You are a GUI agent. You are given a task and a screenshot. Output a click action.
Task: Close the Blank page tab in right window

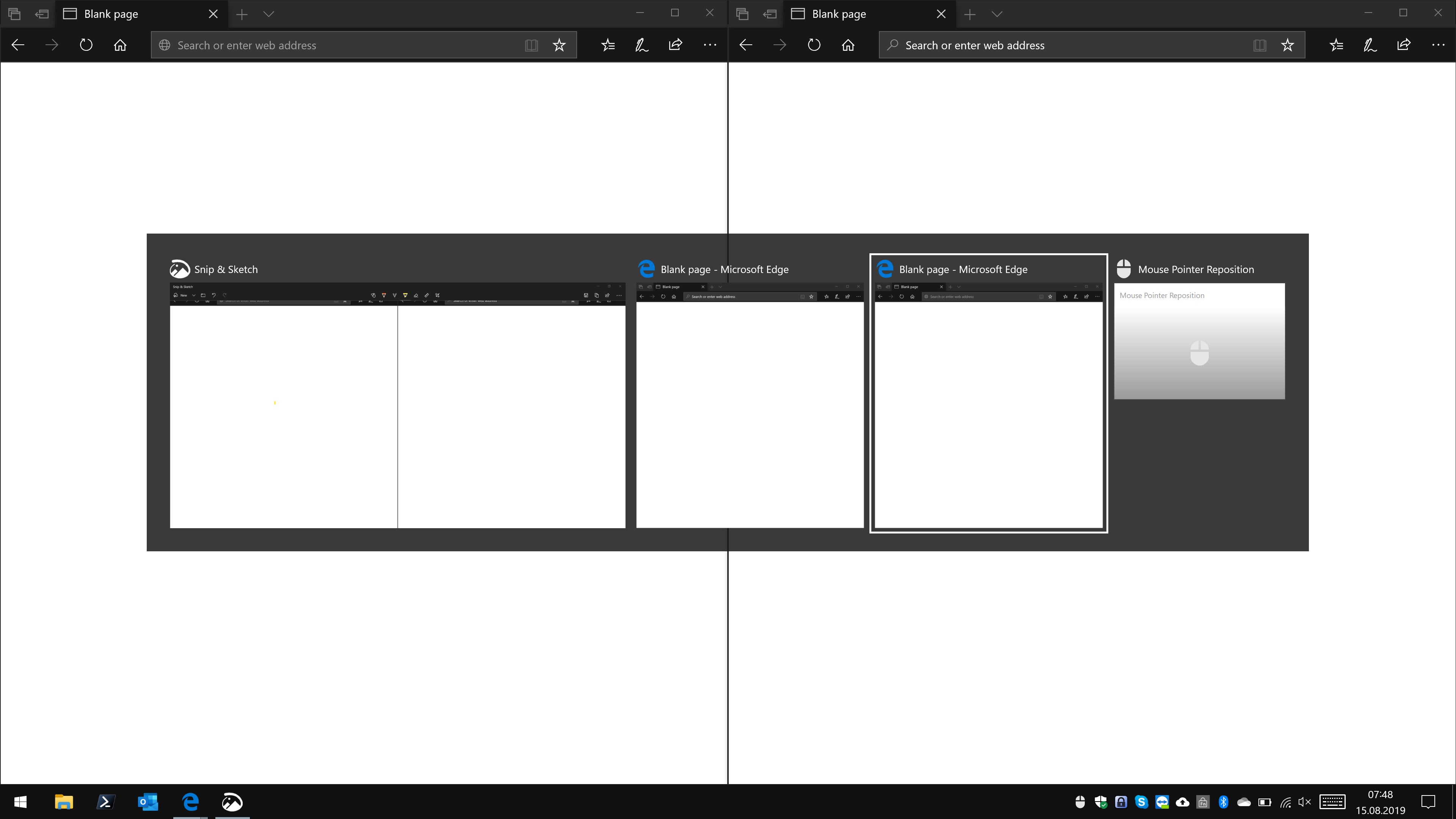(941, 14)
